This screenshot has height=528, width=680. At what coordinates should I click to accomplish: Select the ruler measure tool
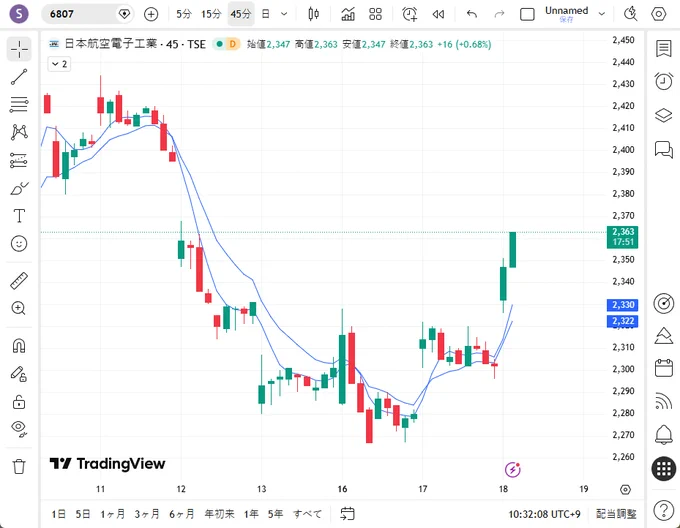(x=19, y=281)
